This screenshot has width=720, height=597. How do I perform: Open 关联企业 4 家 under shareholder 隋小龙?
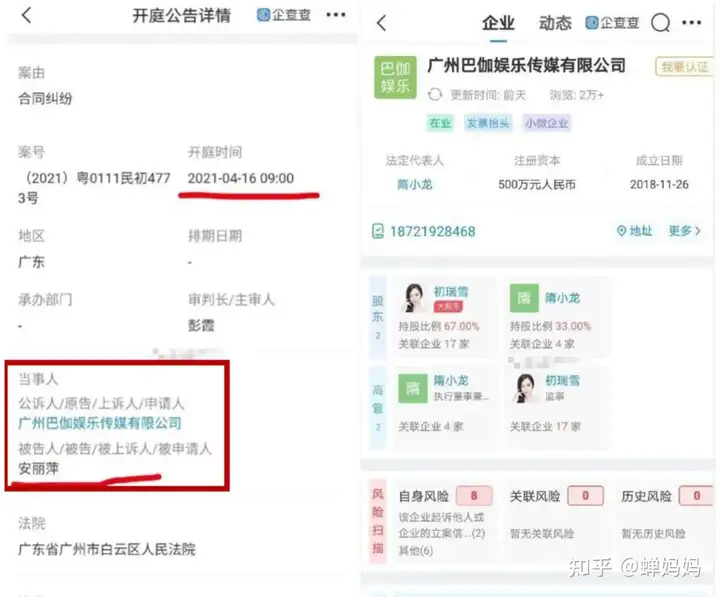542,344
